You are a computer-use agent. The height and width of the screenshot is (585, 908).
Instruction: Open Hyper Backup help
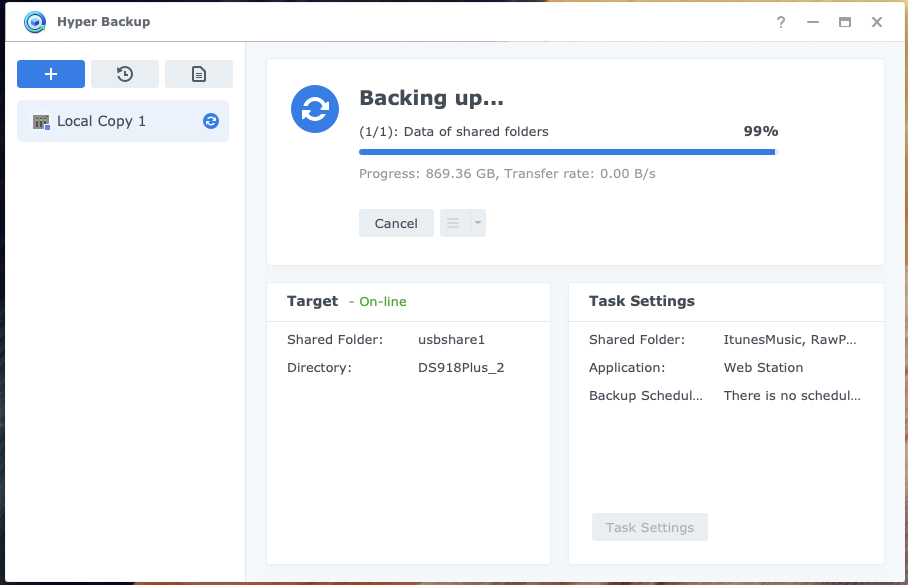pos(780,22)
